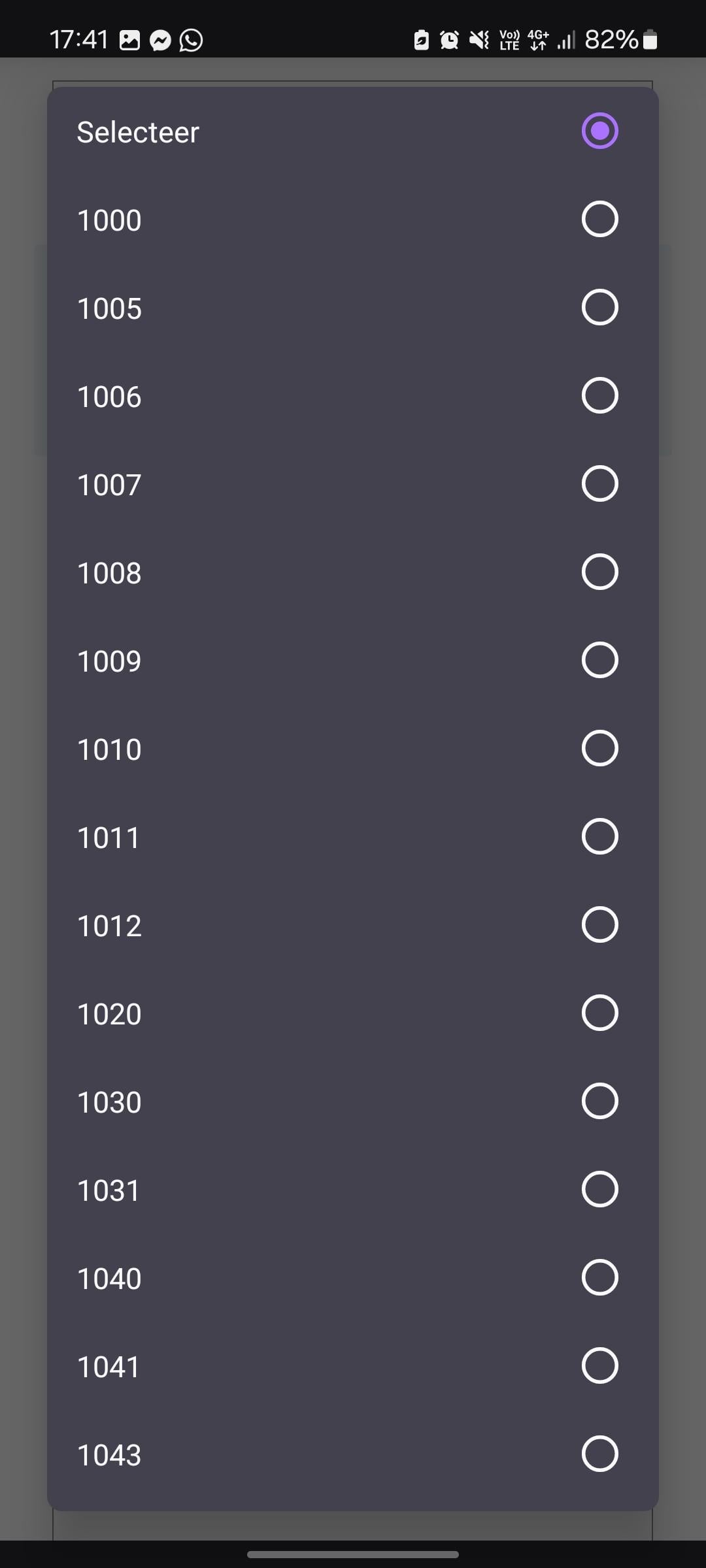Tap the muted sound status icon
This screenshot has width=706, height=1568.
click(479, 41)
